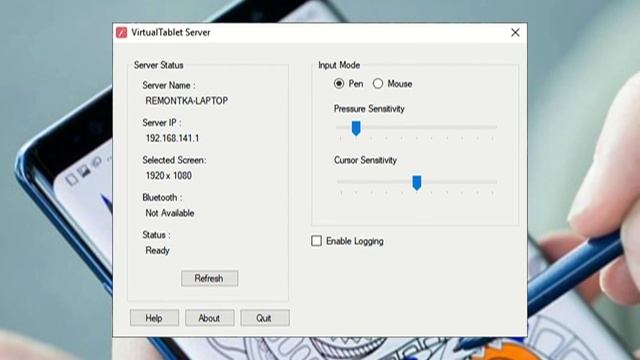
Task: Click the Status label
Action: [x=156, y=235]
